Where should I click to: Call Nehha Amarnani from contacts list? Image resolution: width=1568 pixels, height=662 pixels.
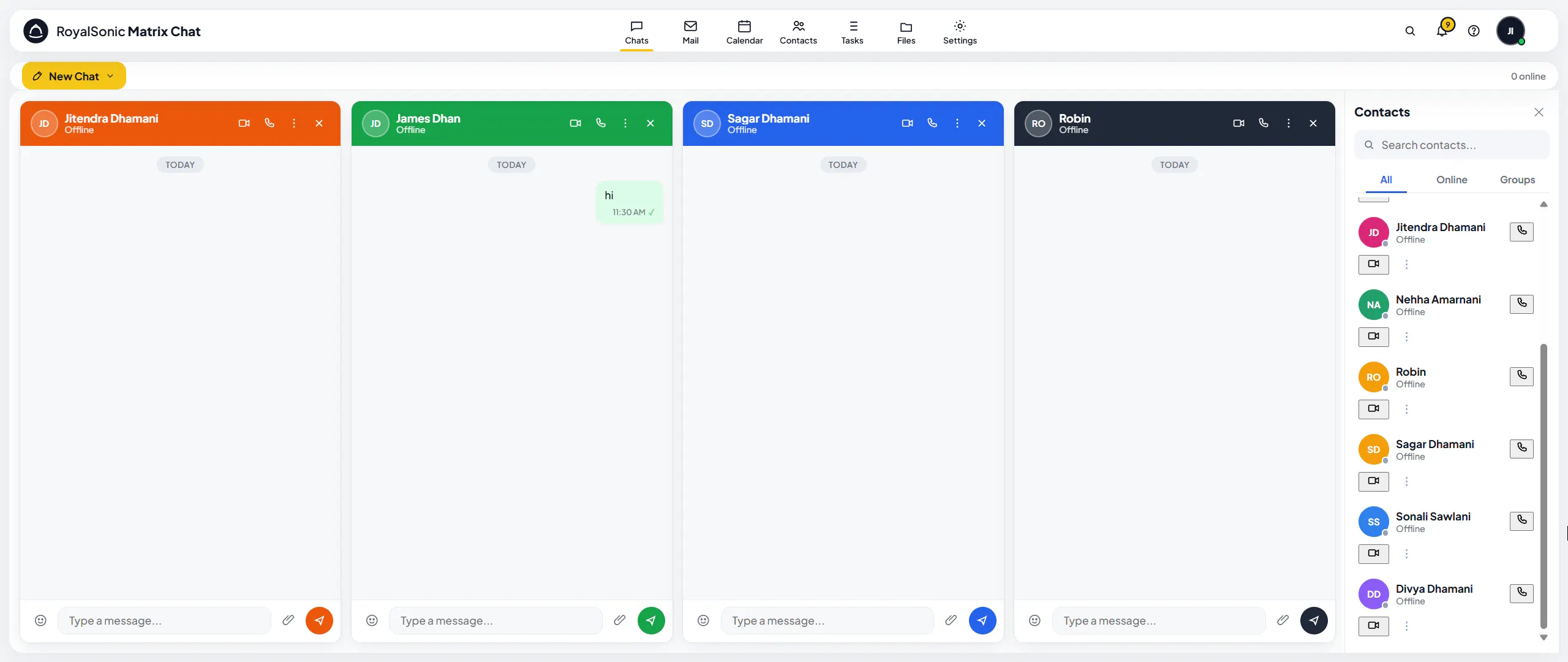[1521, 303]
